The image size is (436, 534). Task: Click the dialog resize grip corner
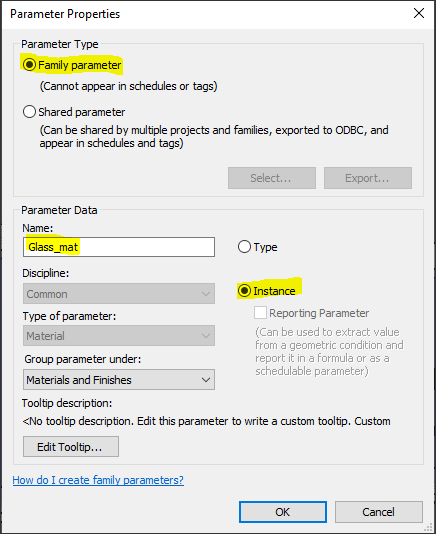click(x=429, y=528)
